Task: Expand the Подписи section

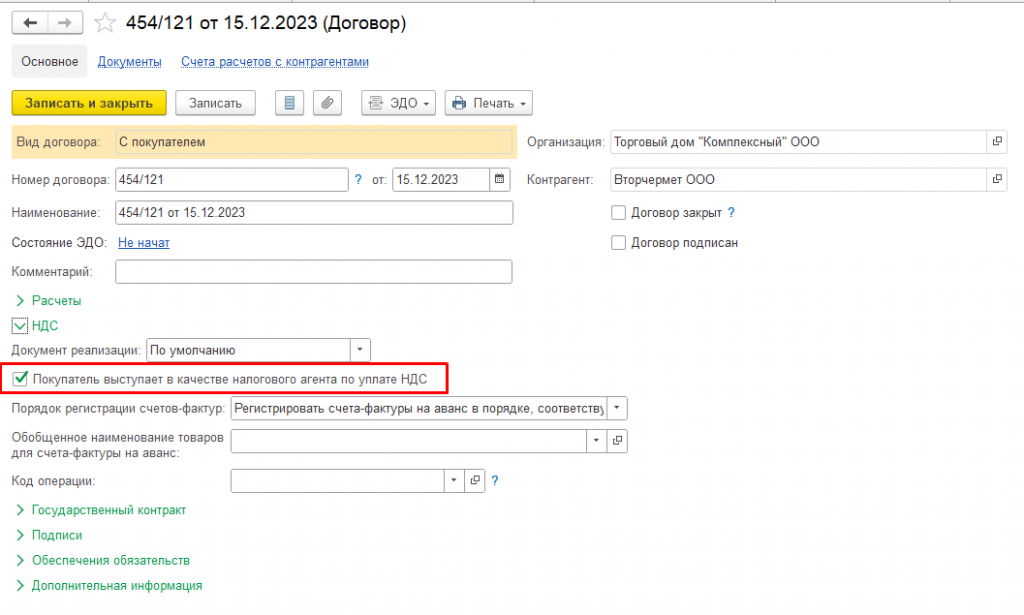Action: (x=49, y=535)
